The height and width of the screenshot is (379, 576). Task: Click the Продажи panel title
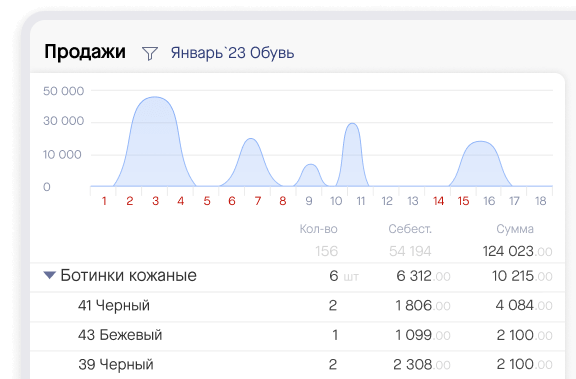85,52
